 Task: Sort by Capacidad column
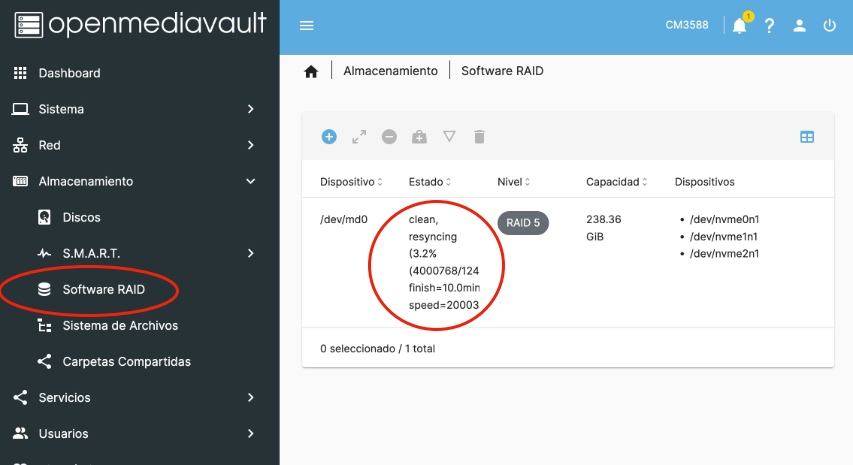click(616, 182)
